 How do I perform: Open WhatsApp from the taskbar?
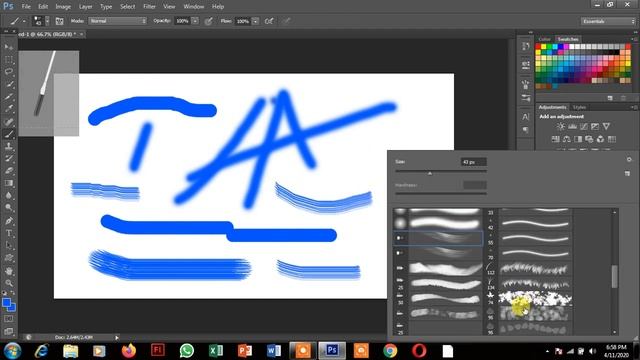click(187, 351)
